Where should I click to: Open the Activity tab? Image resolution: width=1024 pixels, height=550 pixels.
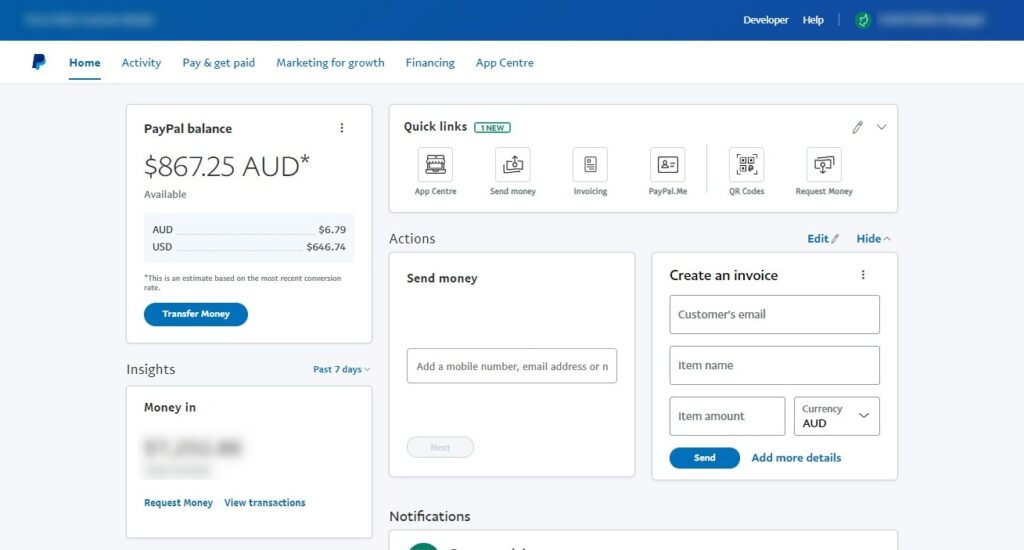(141, 63)
